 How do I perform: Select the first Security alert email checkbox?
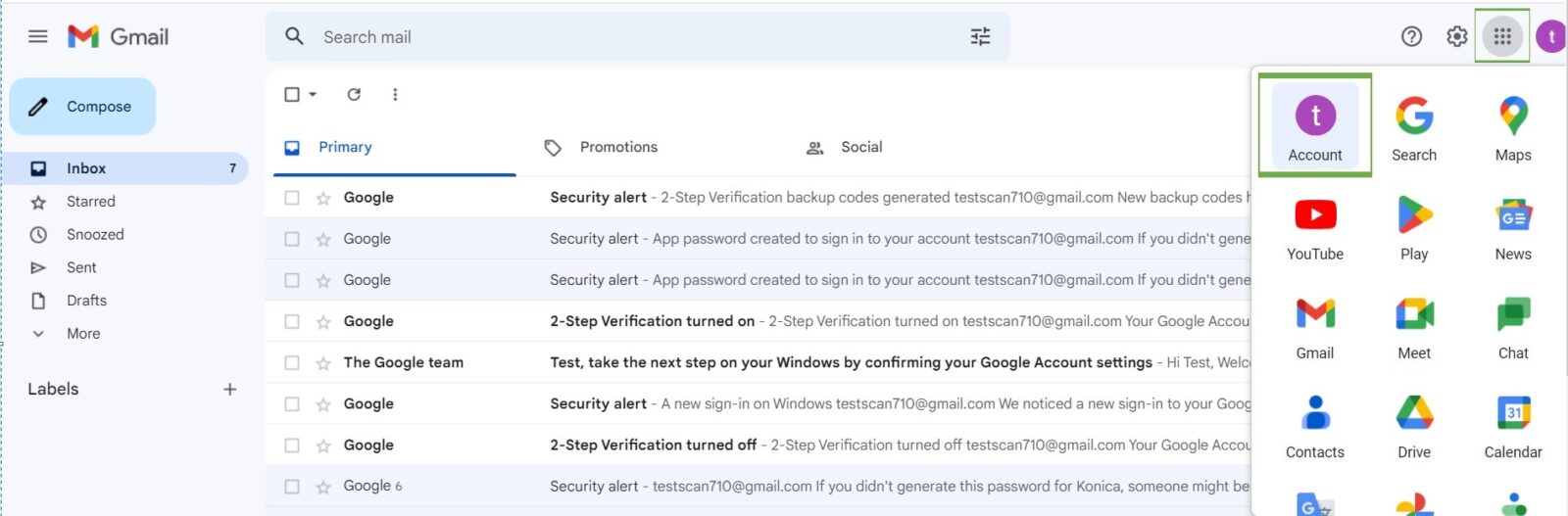[292, 198]
